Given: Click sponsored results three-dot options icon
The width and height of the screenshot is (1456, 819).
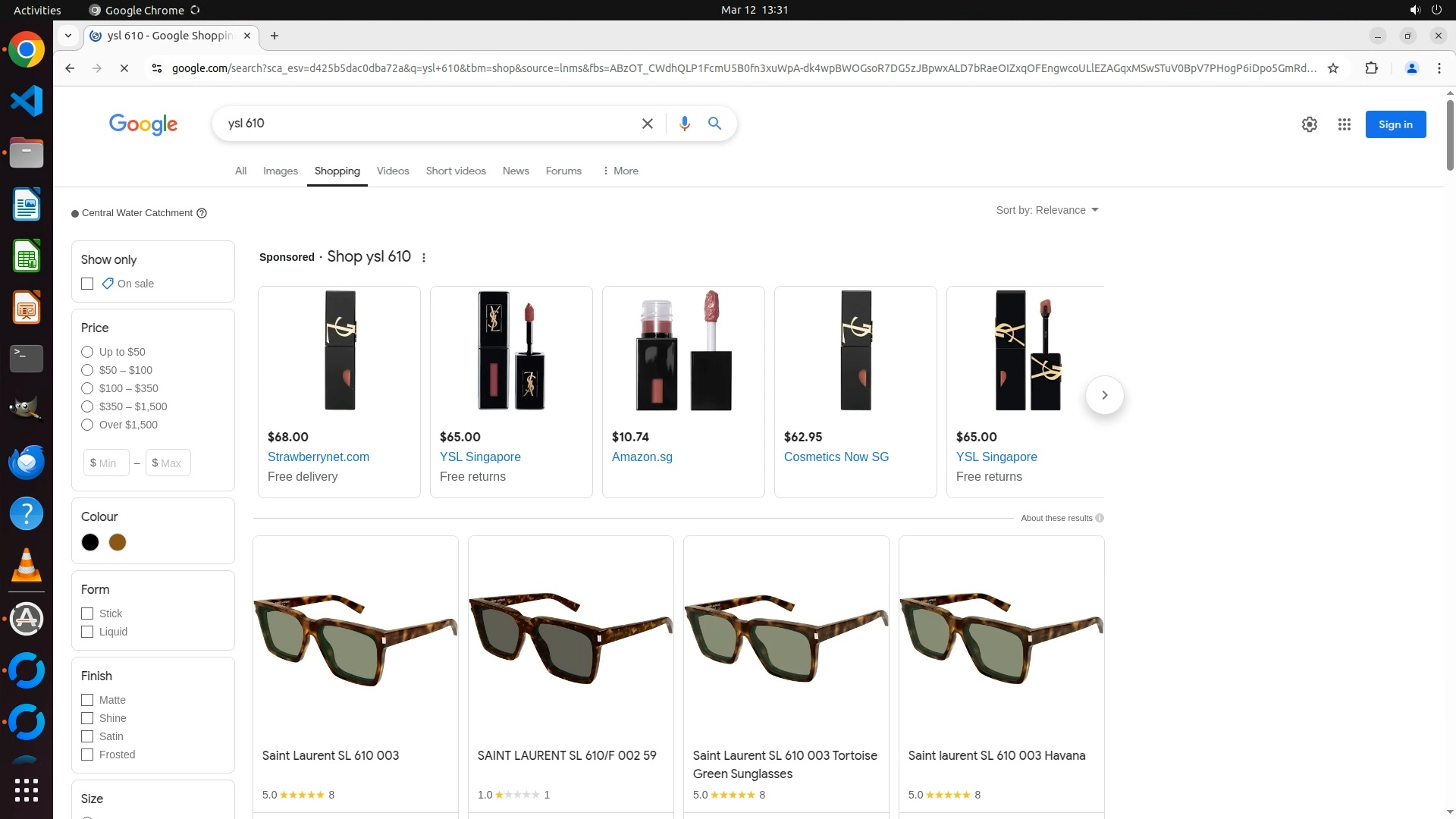Looking at the screenshot, I should [424, 258].
